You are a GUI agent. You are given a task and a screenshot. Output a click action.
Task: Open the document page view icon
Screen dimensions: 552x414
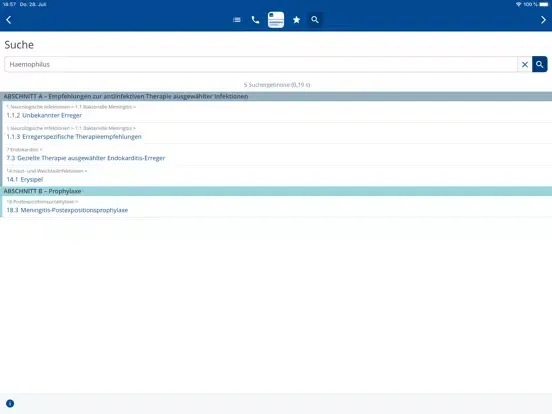coord(276,20)
